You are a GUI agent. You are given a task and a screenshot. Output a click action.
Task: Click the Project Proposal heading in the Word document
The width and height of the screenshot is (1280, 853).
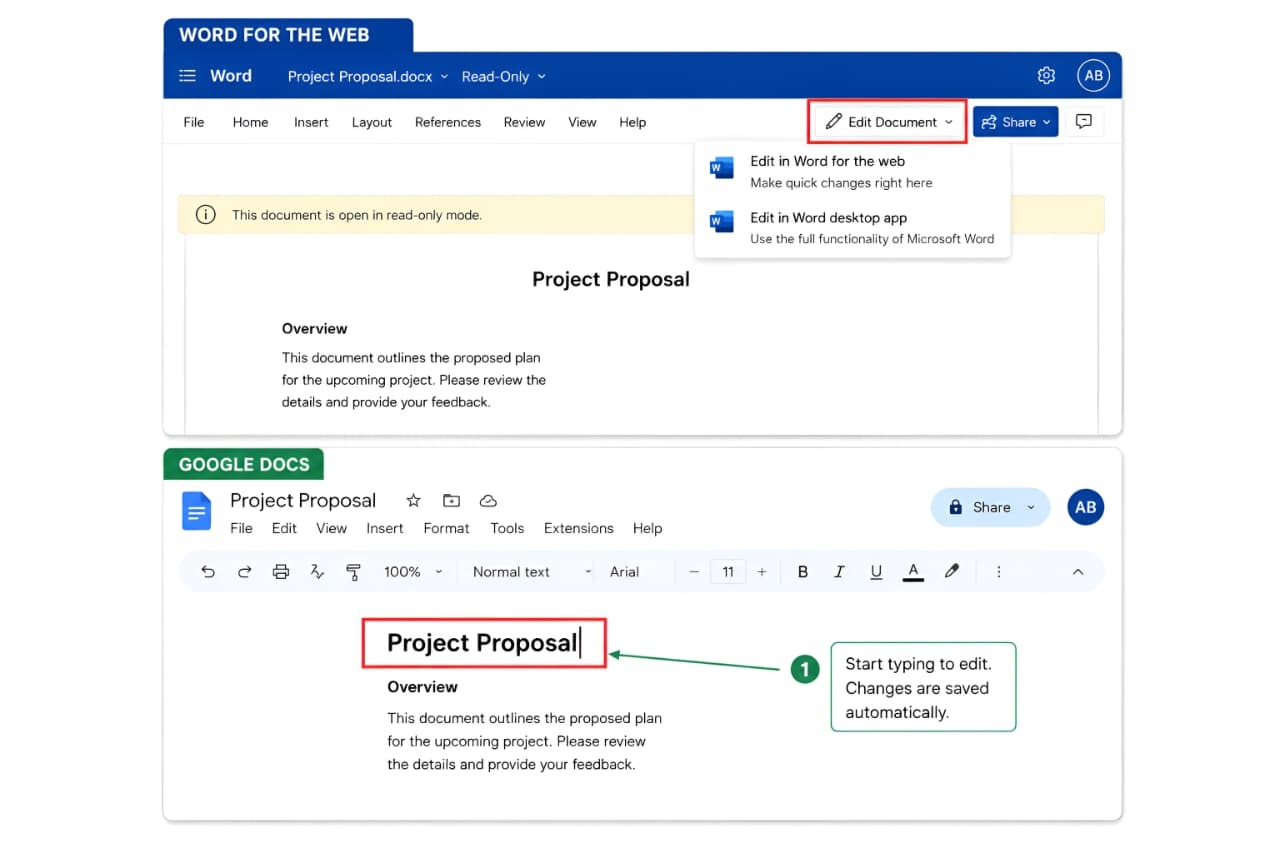click(x=611, y=279)
